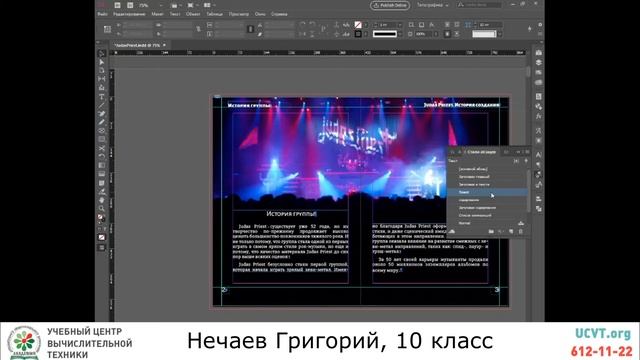The height and width of the screenshot is (360, 640).
Task: Toggle Apply None button in toolbox
Action: click(x=102, y=237)
